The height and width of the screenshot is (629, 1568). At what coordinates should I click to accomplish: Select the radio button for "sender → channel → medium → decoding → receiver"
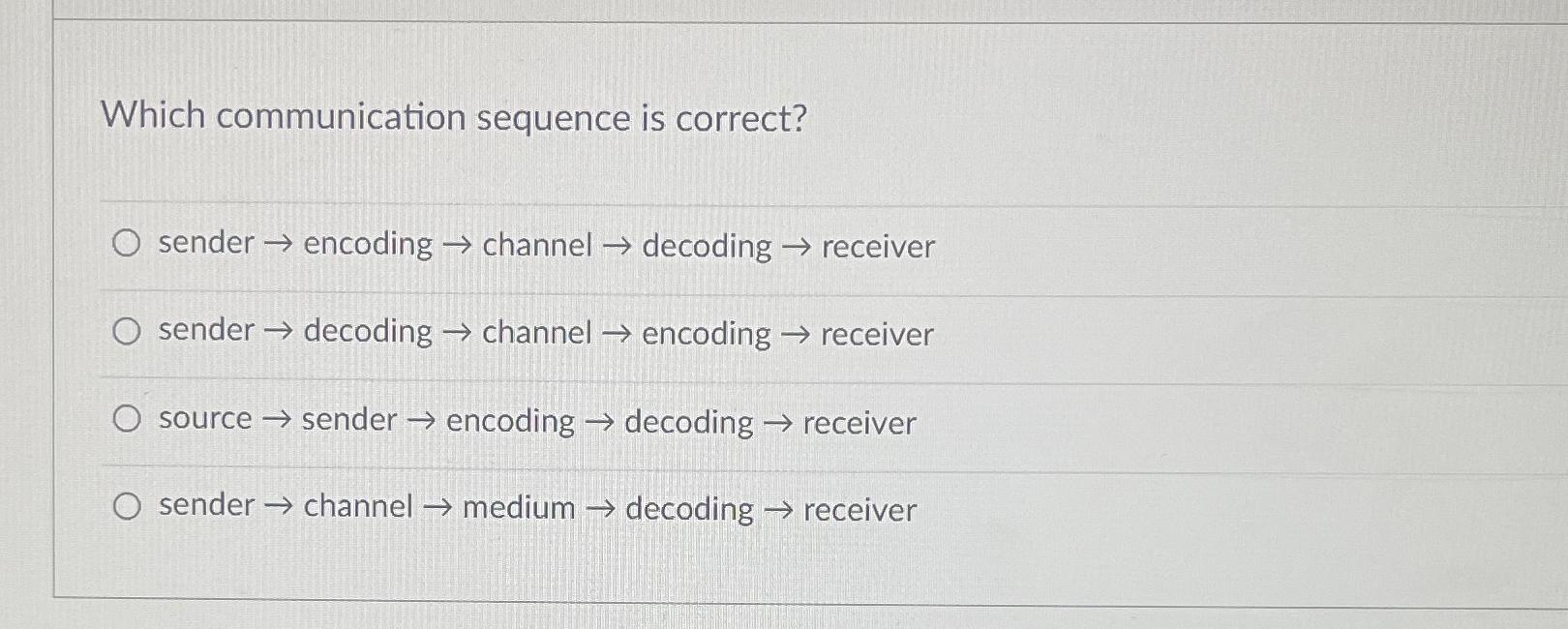point(127,505)
